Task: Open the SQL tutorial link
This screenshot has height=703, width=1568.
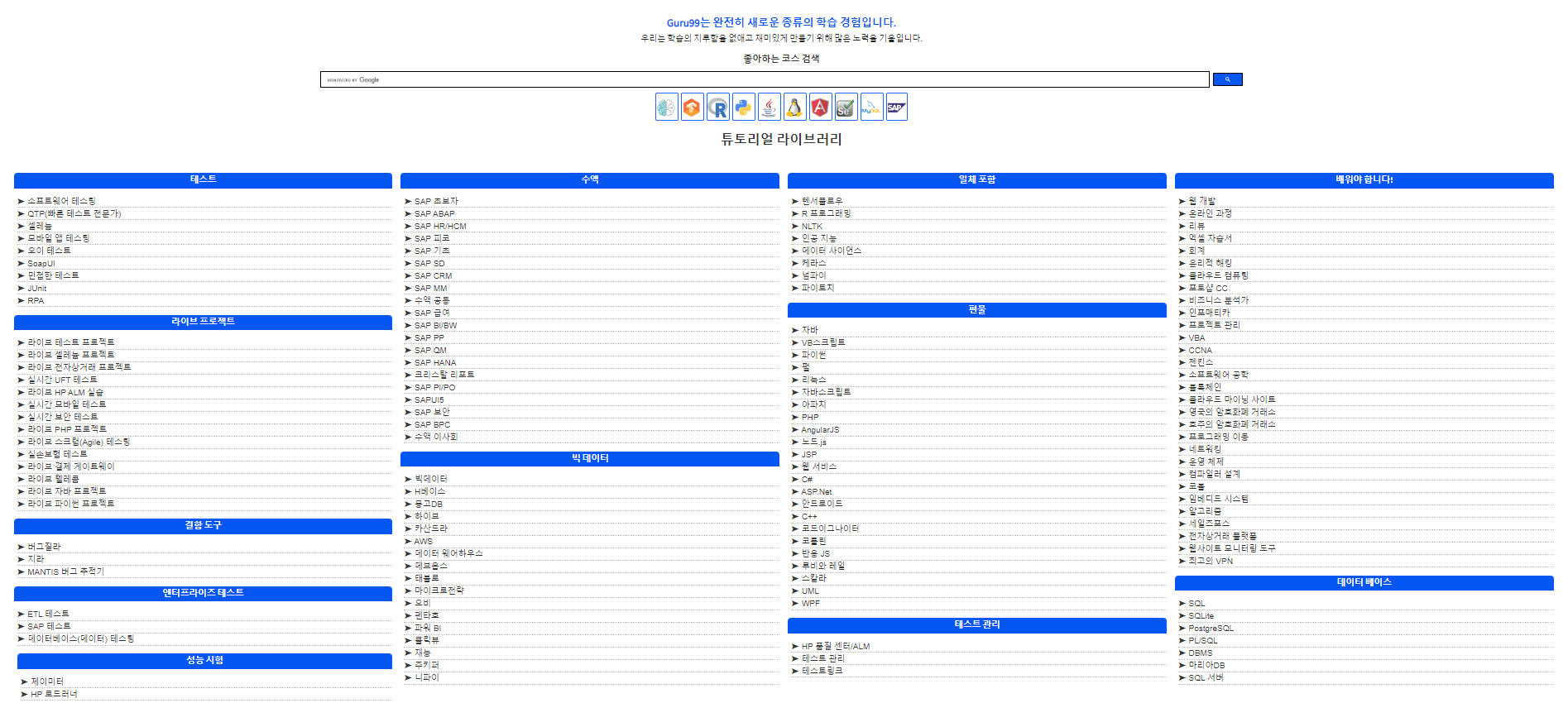Action: point(1196,603)
